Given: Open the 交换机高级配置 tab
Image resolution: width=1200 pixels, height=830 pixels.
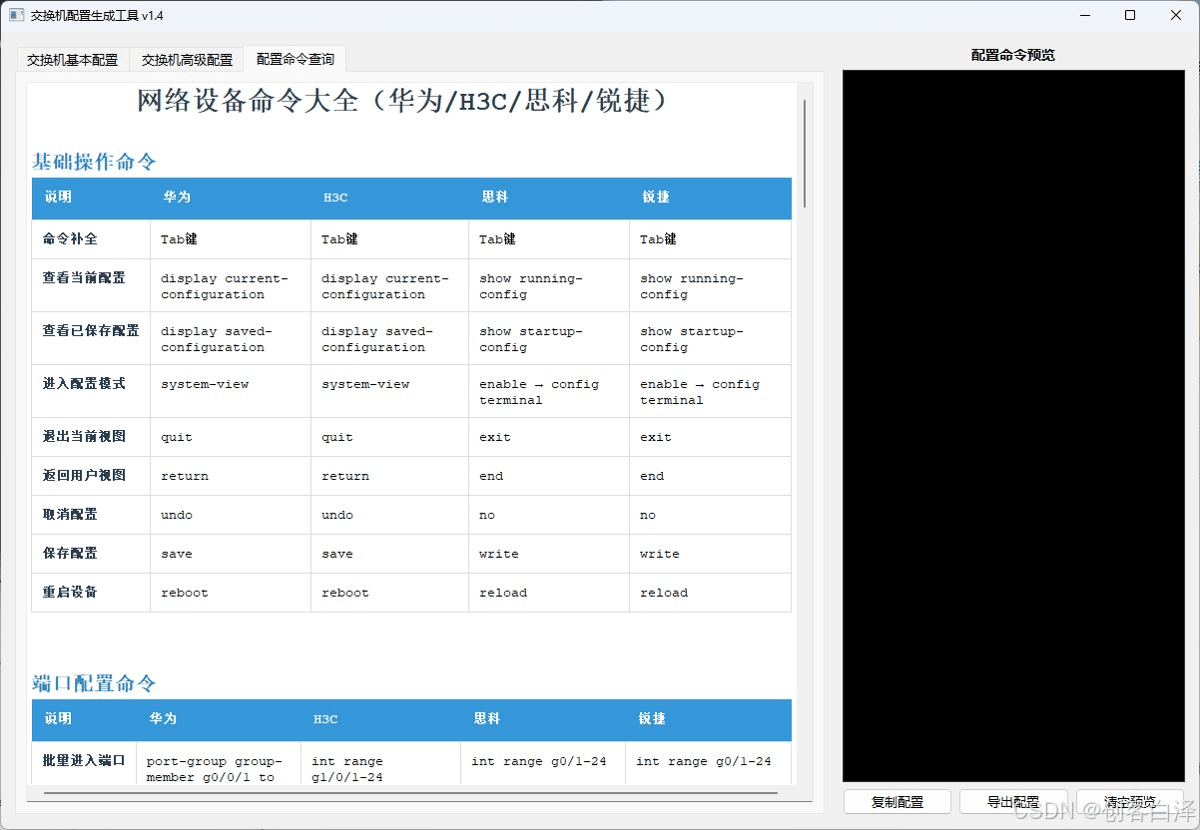Looking at the screenshot, I should (x=187, y=60).
